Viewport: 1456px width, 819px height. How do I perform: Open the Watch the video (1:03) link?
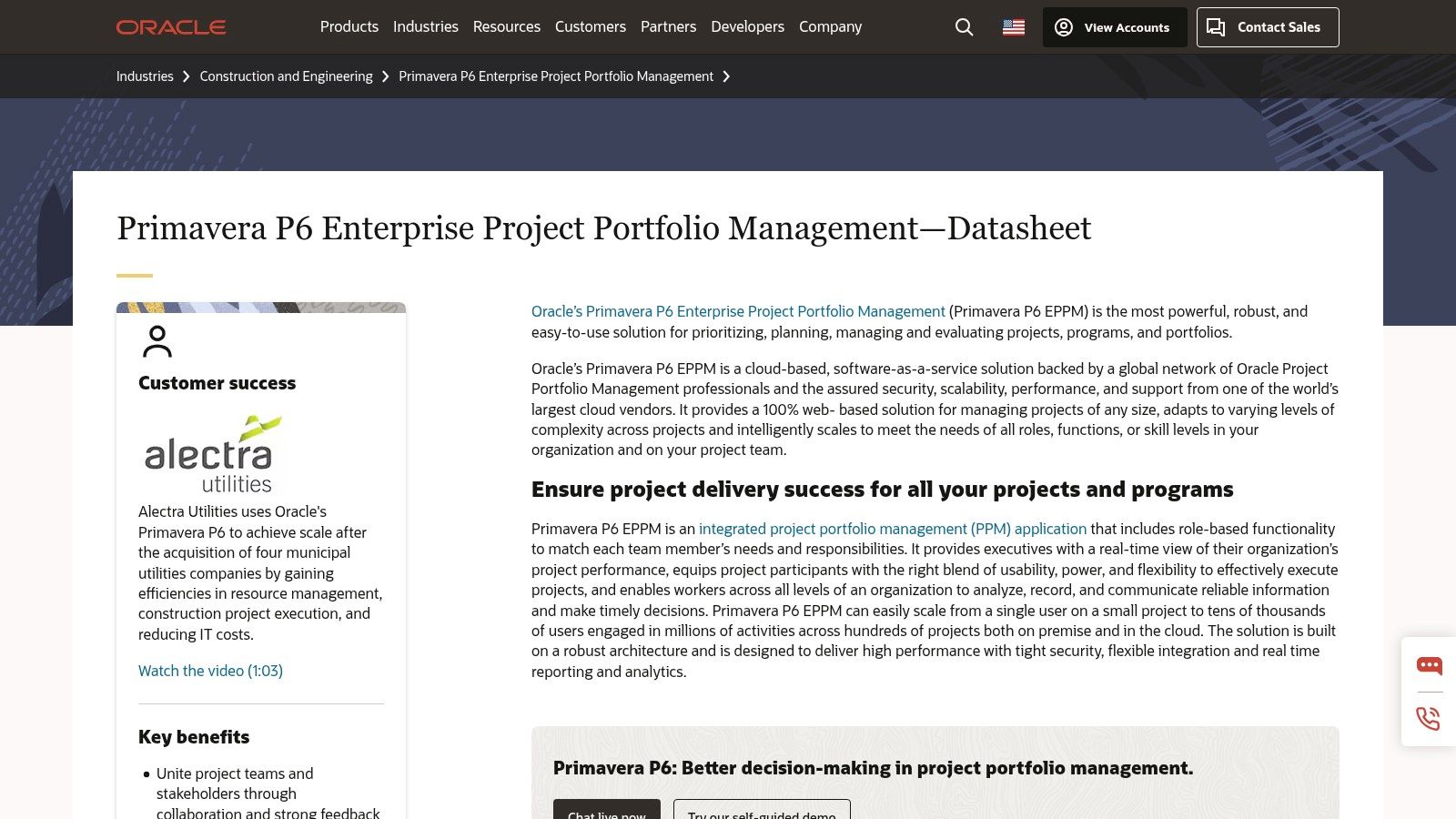click(210, 671)
